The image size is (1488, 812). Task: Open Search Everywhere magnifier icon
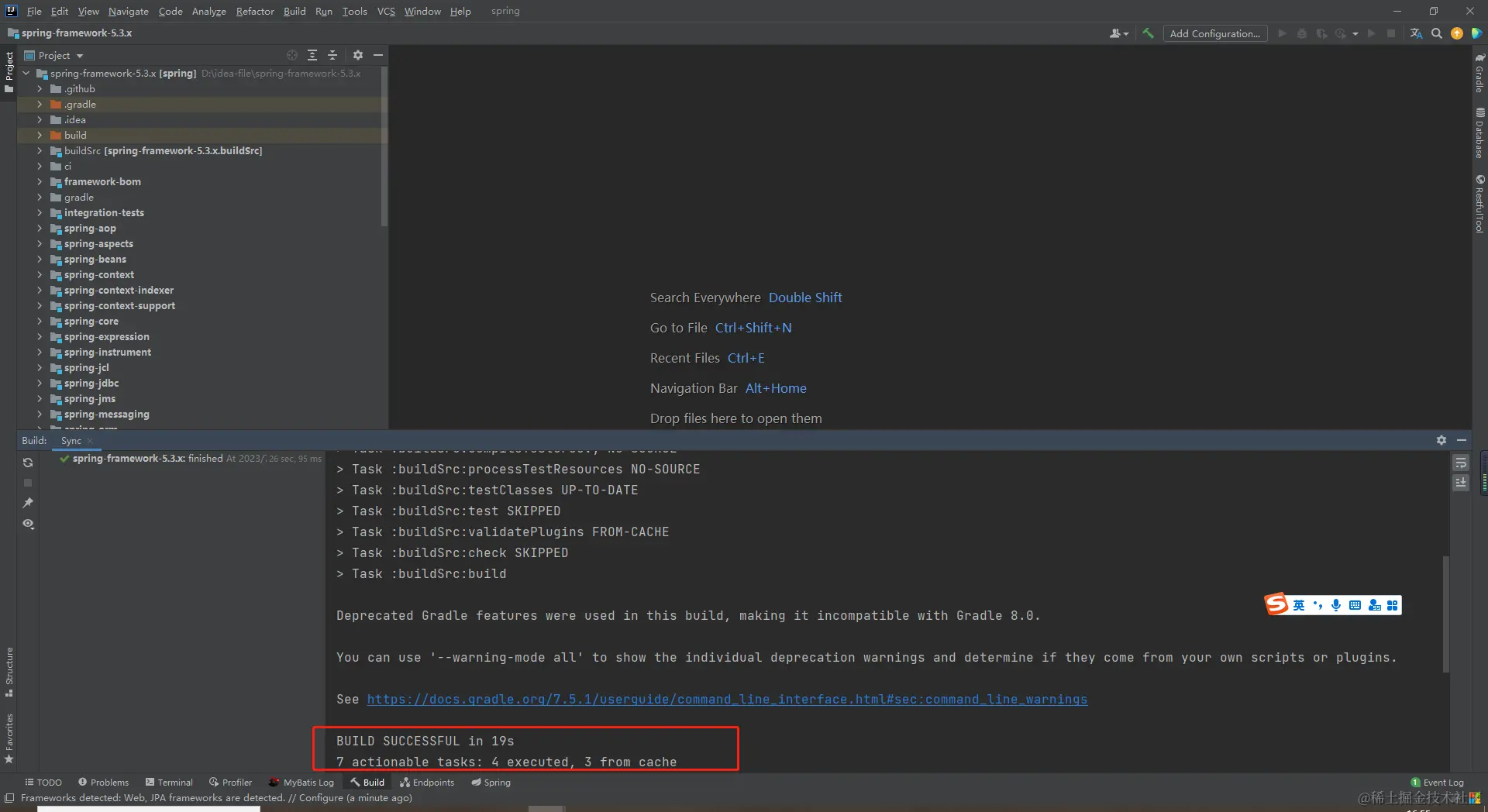(1436, 33)
